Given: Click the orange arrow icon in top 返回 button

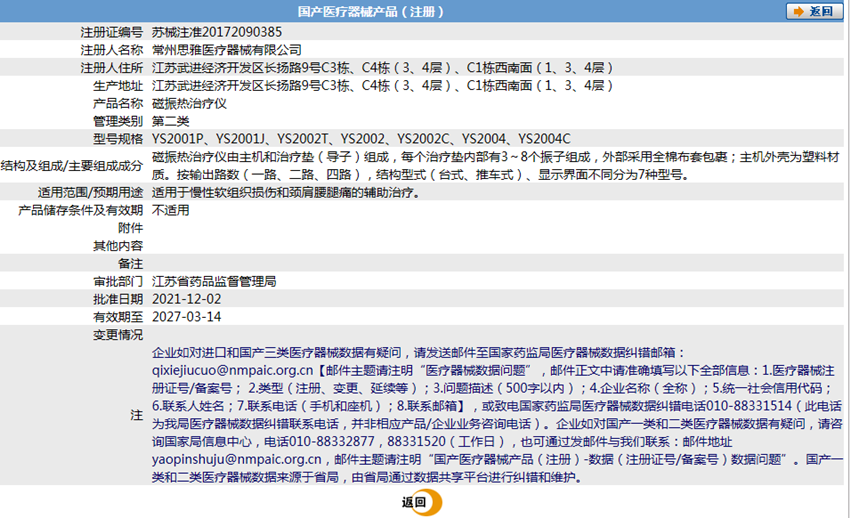Looking at the screenshot, I should tap(799, 11).
